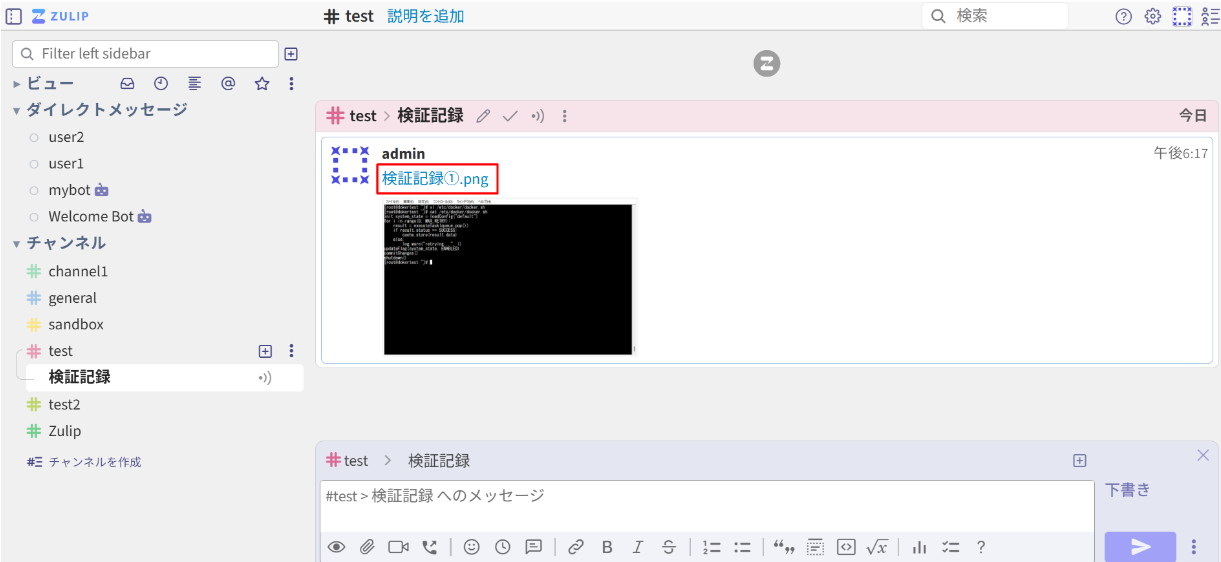Click the 説明を追加 link

(x=426, y=16)
